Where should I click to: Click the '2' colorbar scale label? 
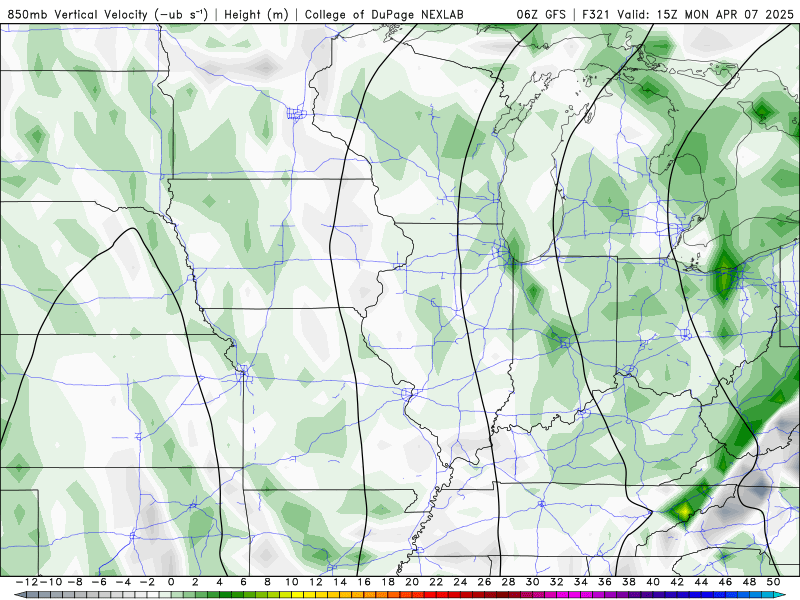coord(195,582)
